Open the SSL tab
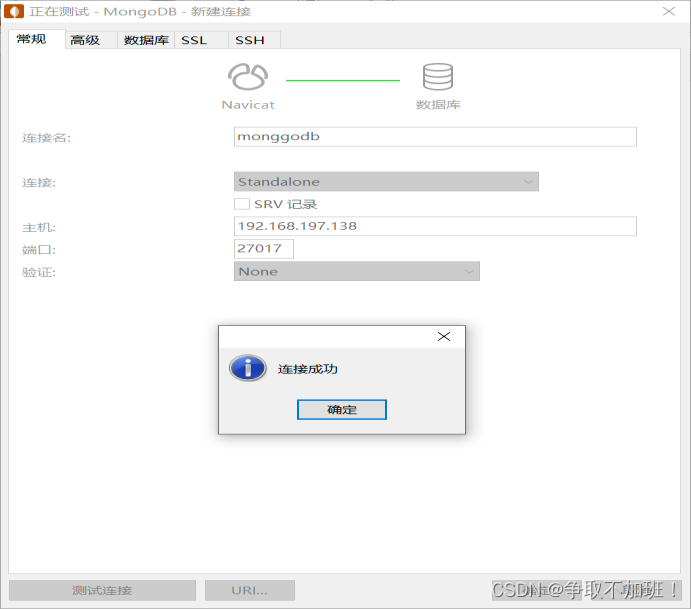 pos(201,40)
